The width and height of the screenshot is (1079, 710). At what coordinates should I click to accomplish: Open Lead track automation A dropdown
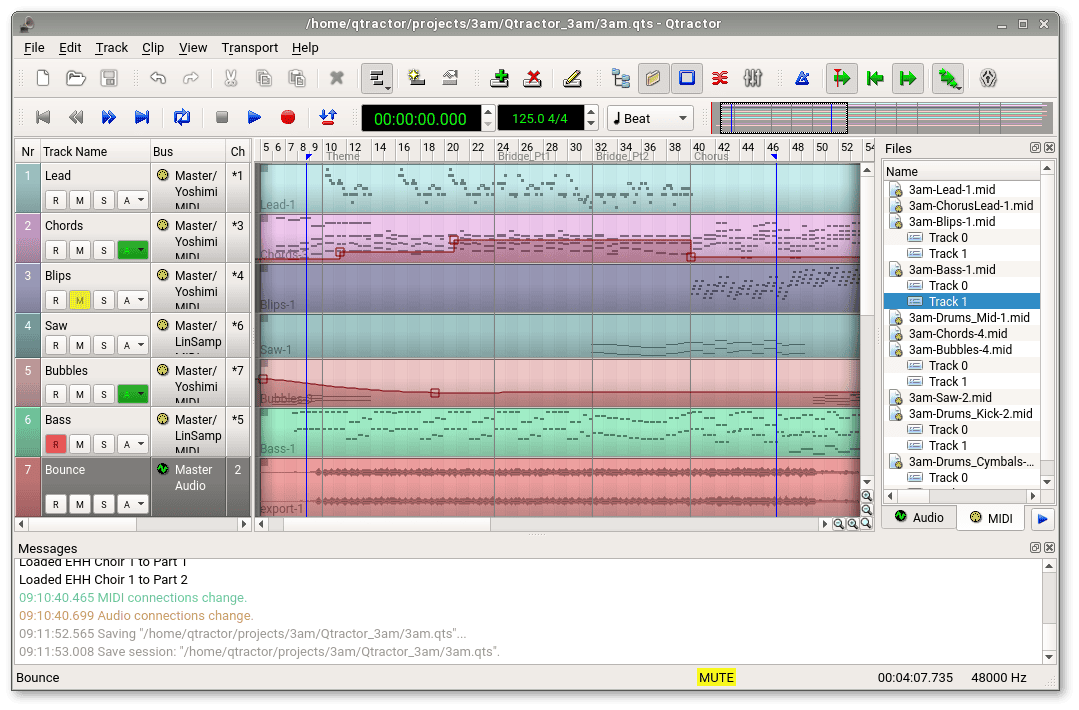point(133,200)
